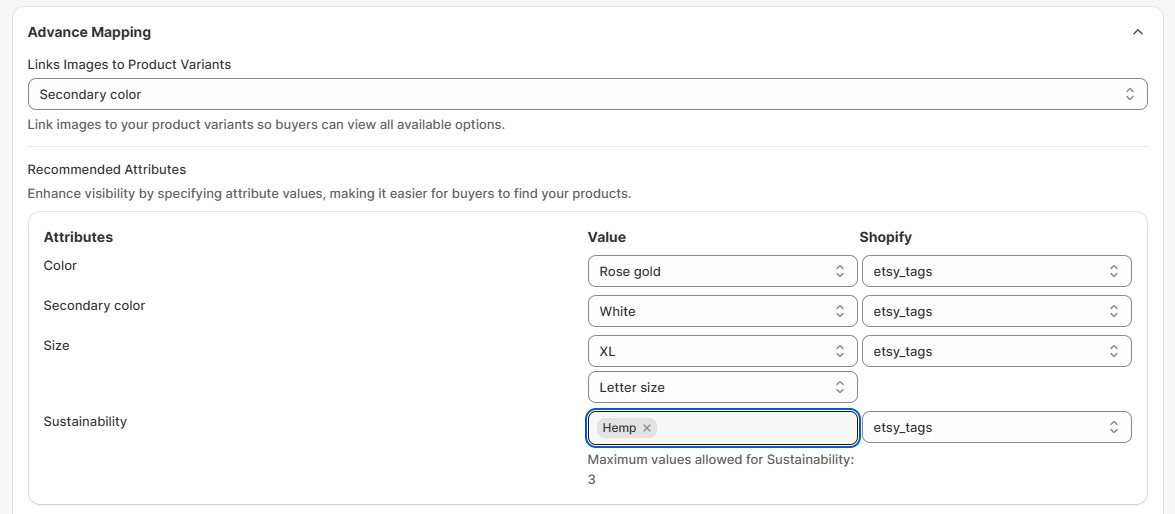Click the Hemp tag chip
The width and height of the screenshot is (1175, 514).
[x=619, y=428]
